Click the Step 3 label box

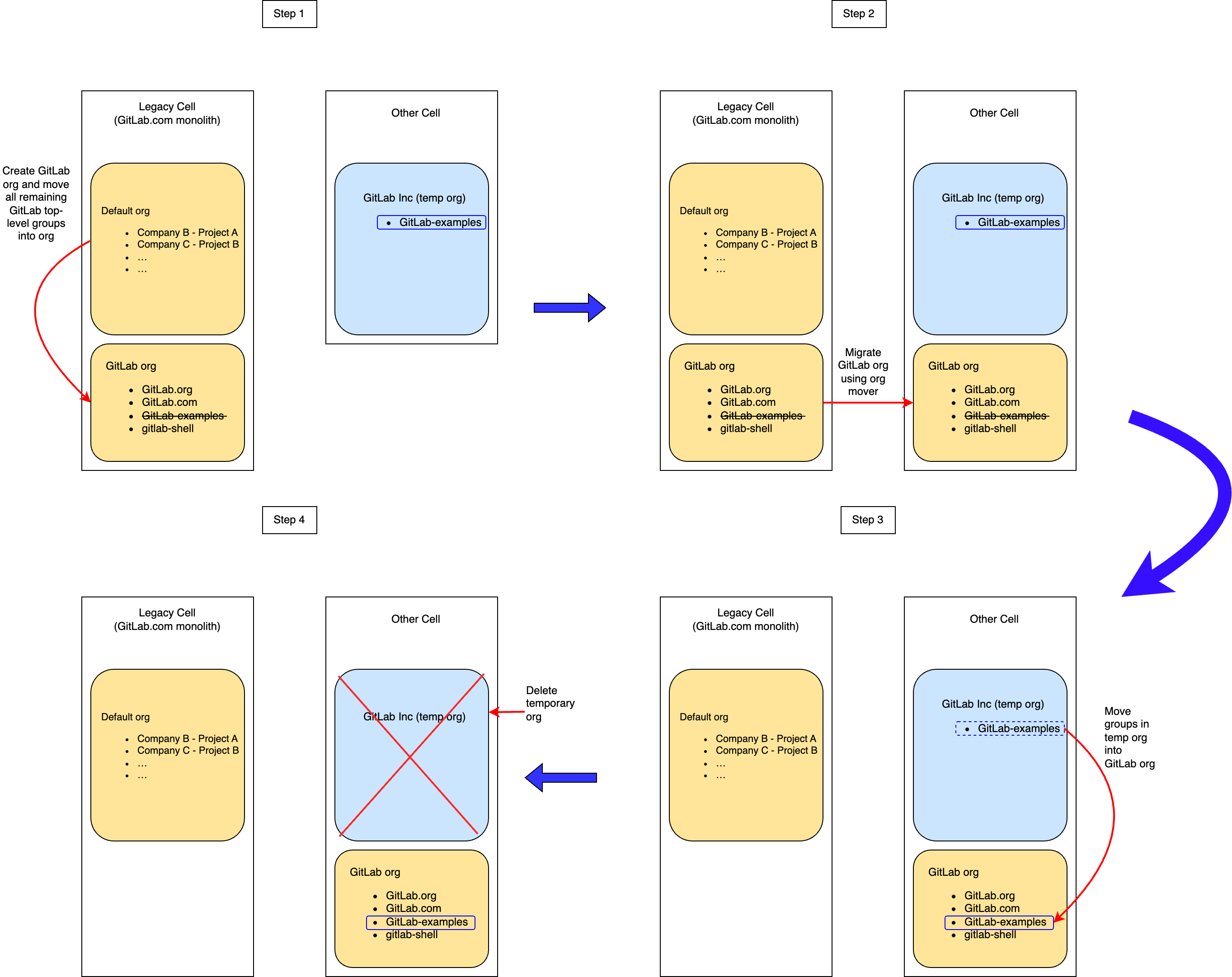[x=867, y=519]
